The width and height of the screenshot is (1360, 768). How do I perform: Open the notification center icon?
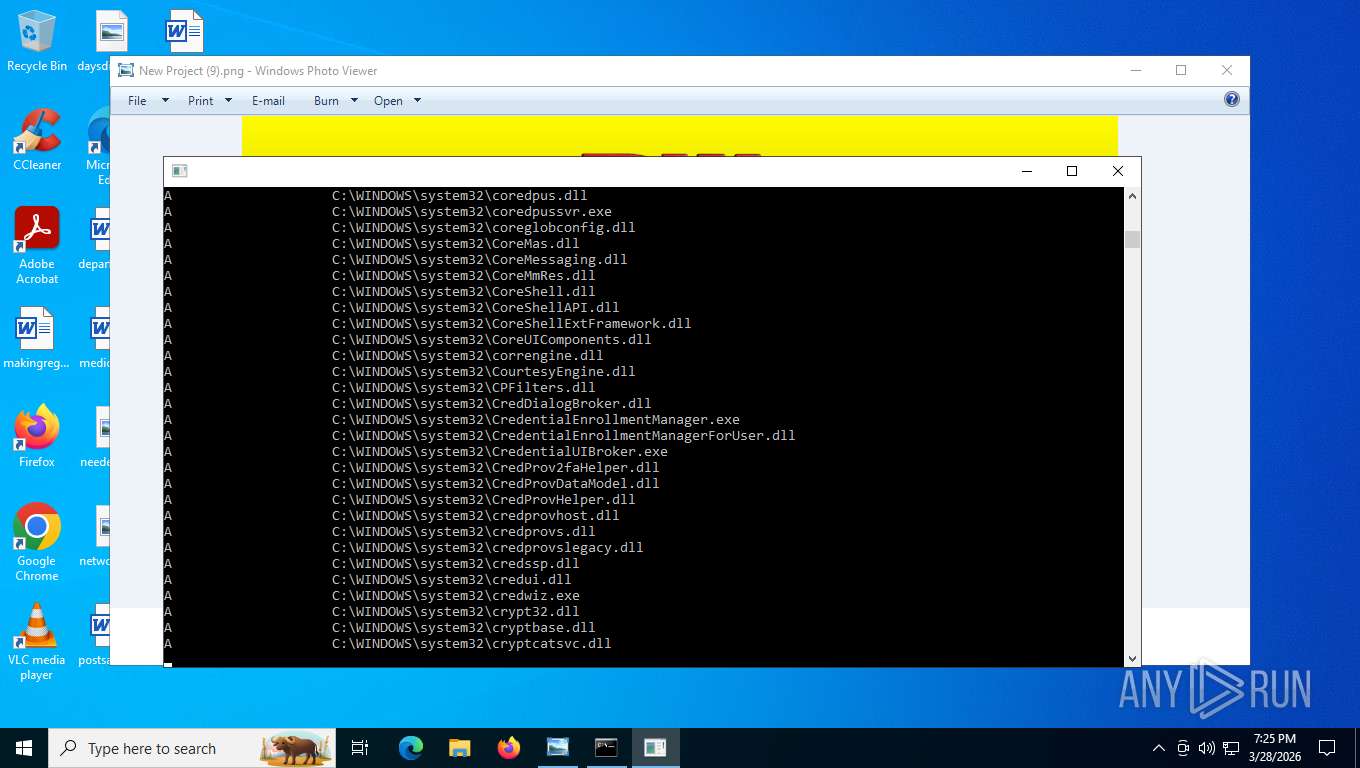point(1327,748)
